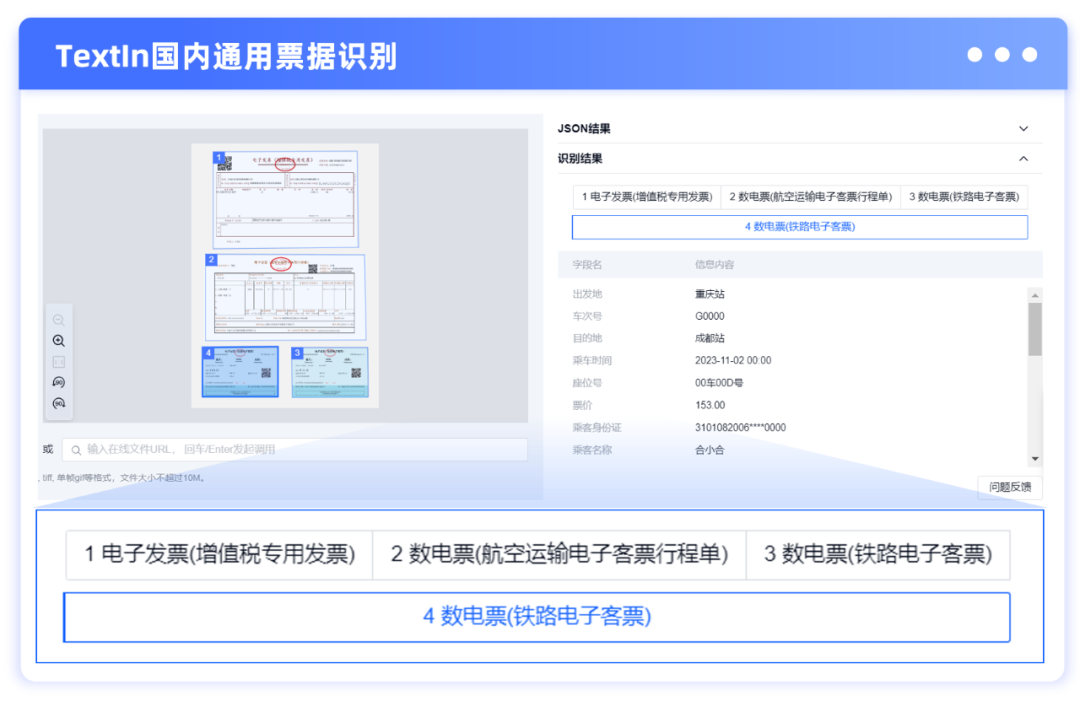Click the 问题反馈 button
This screenshot has height=701, width=1080.
click(x=1010, y=487)
